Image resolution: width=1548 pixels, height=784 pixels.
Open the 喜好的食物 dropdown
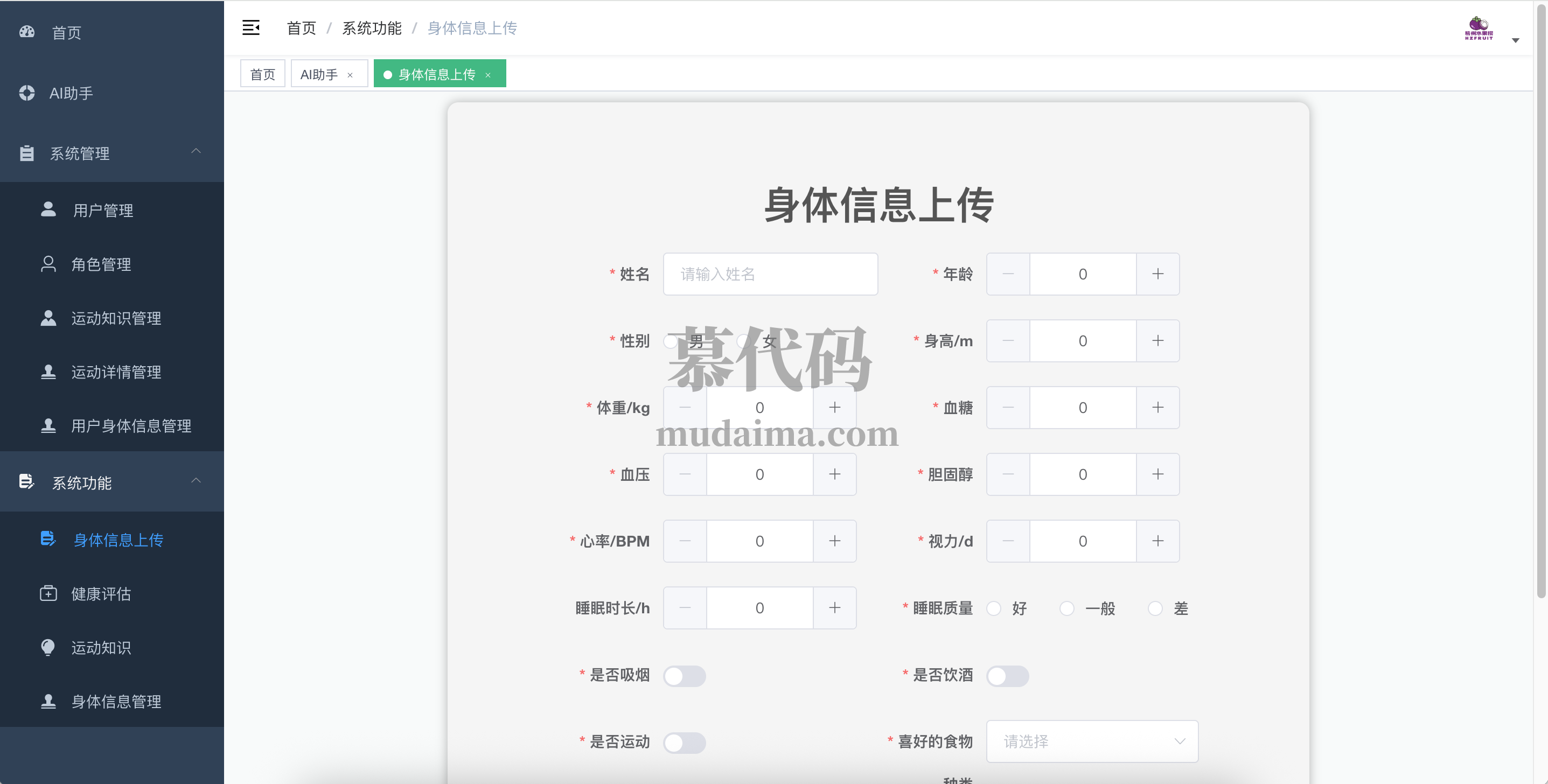pos(1091,741)
